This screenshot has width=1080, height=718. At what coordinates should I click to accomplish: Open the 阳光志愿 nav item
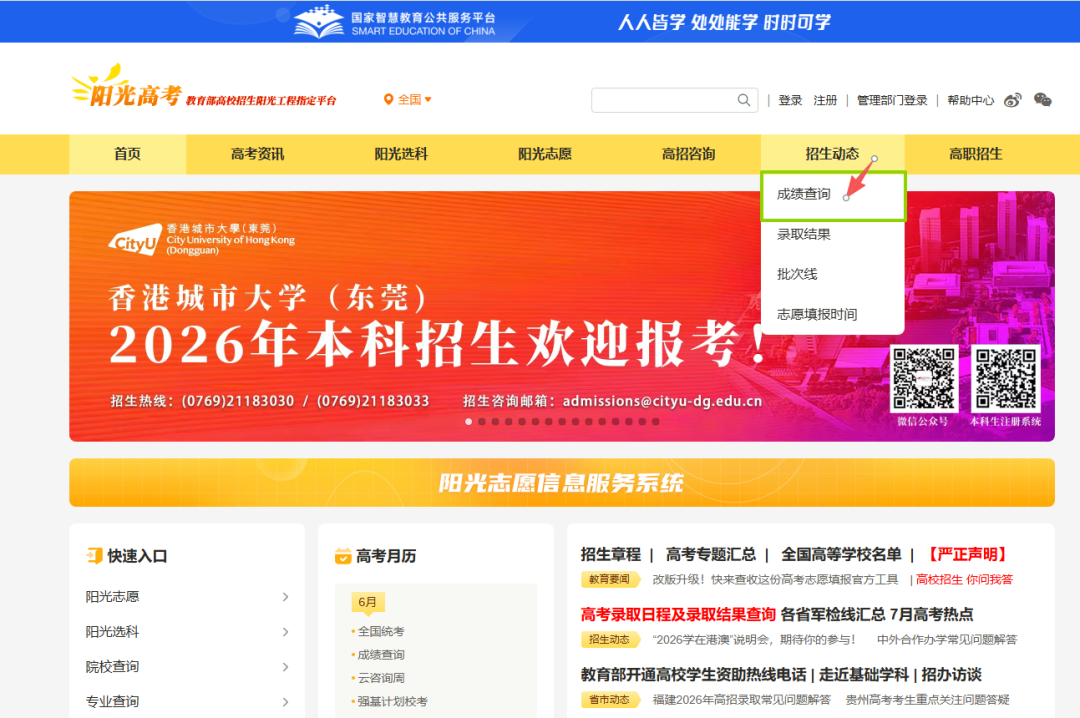point(545,154)
